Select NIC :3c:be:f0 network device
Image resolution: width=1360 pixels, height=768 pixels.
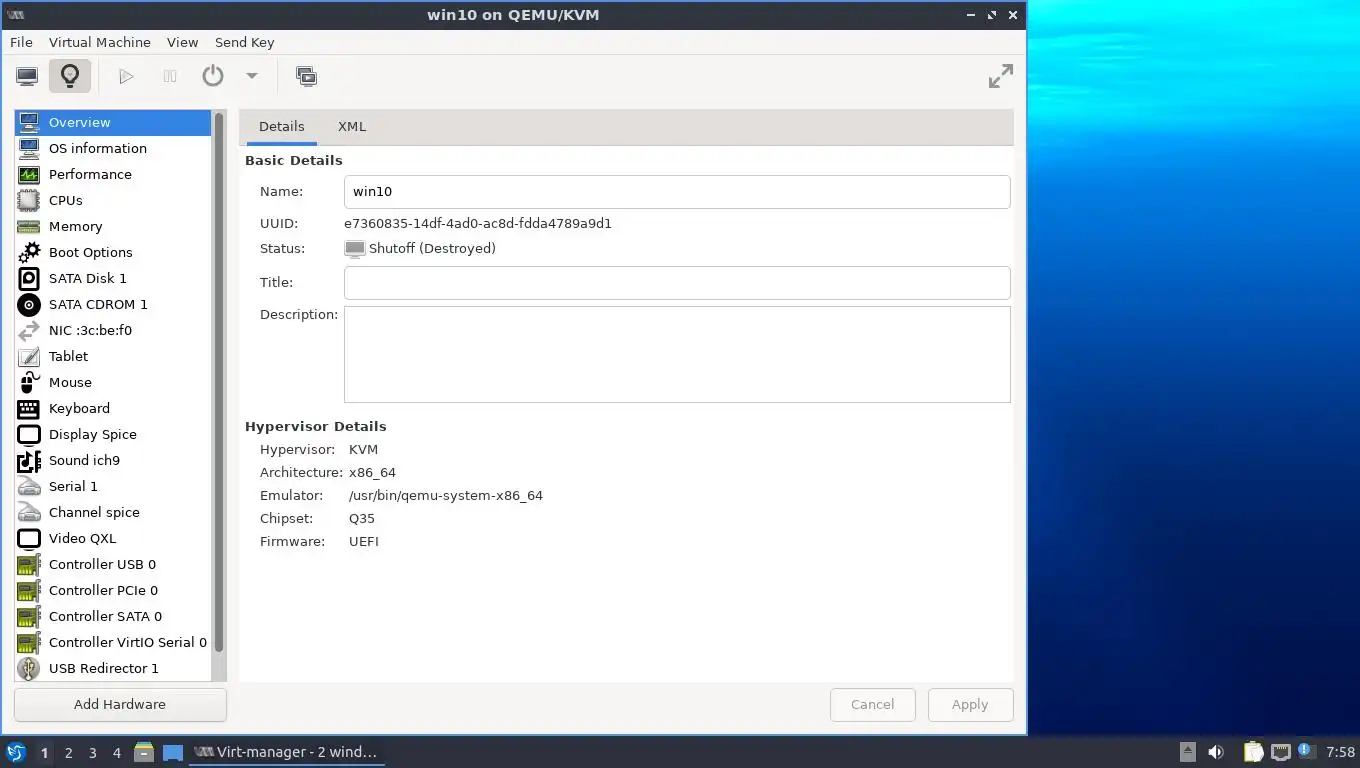pyautogui.click(x=113, y=330)
